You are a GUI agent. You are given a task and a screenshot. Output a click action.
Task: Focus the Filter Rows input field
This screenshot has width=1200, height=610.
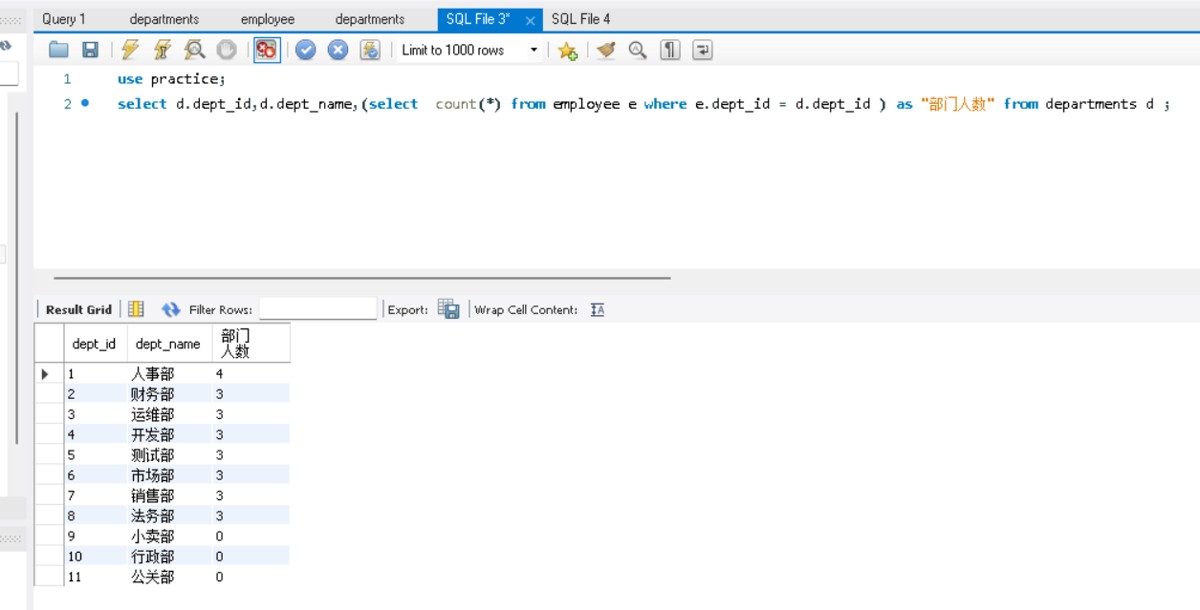click(318, 309)
